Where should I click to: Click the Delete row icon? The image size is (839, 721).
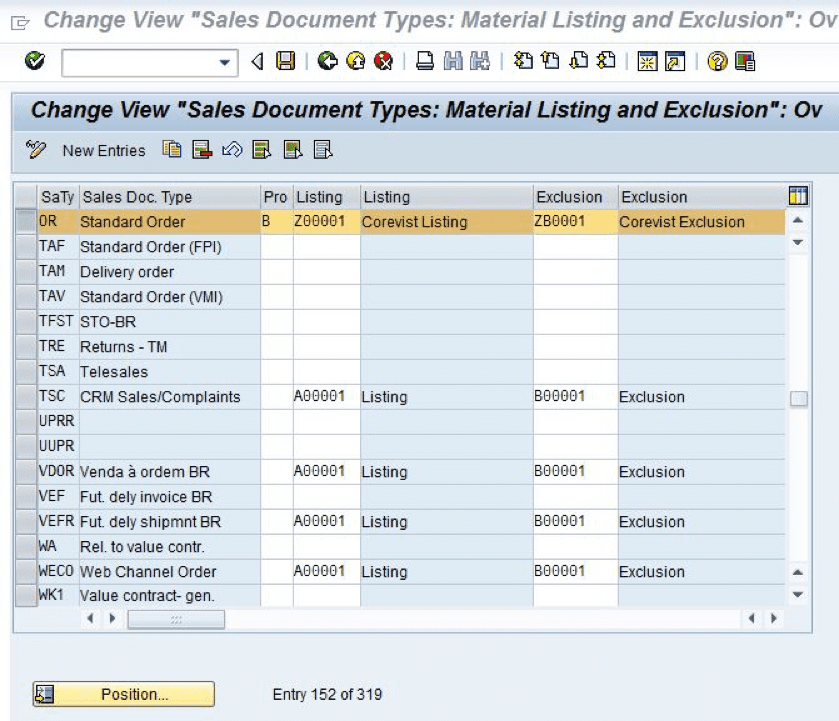click(202, 151)
